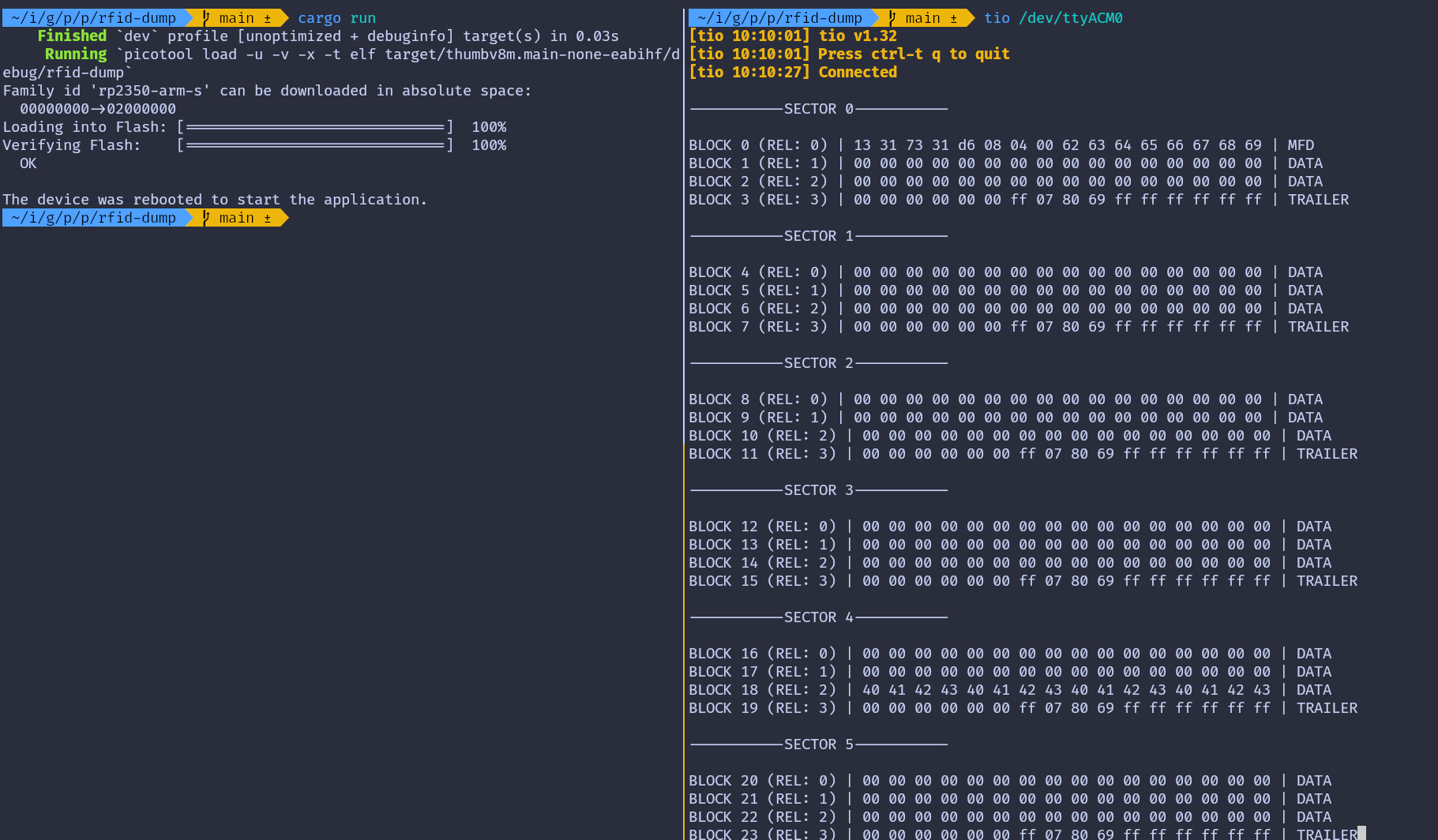Click the green Finished status word
The width and height of the screenshot is (1438, 840).
click(72, 36)
